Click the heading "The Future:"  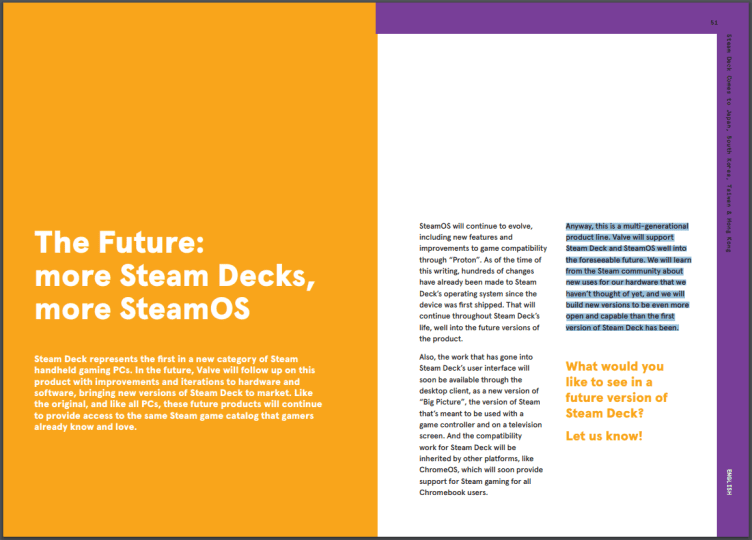(x=119, y=242)
